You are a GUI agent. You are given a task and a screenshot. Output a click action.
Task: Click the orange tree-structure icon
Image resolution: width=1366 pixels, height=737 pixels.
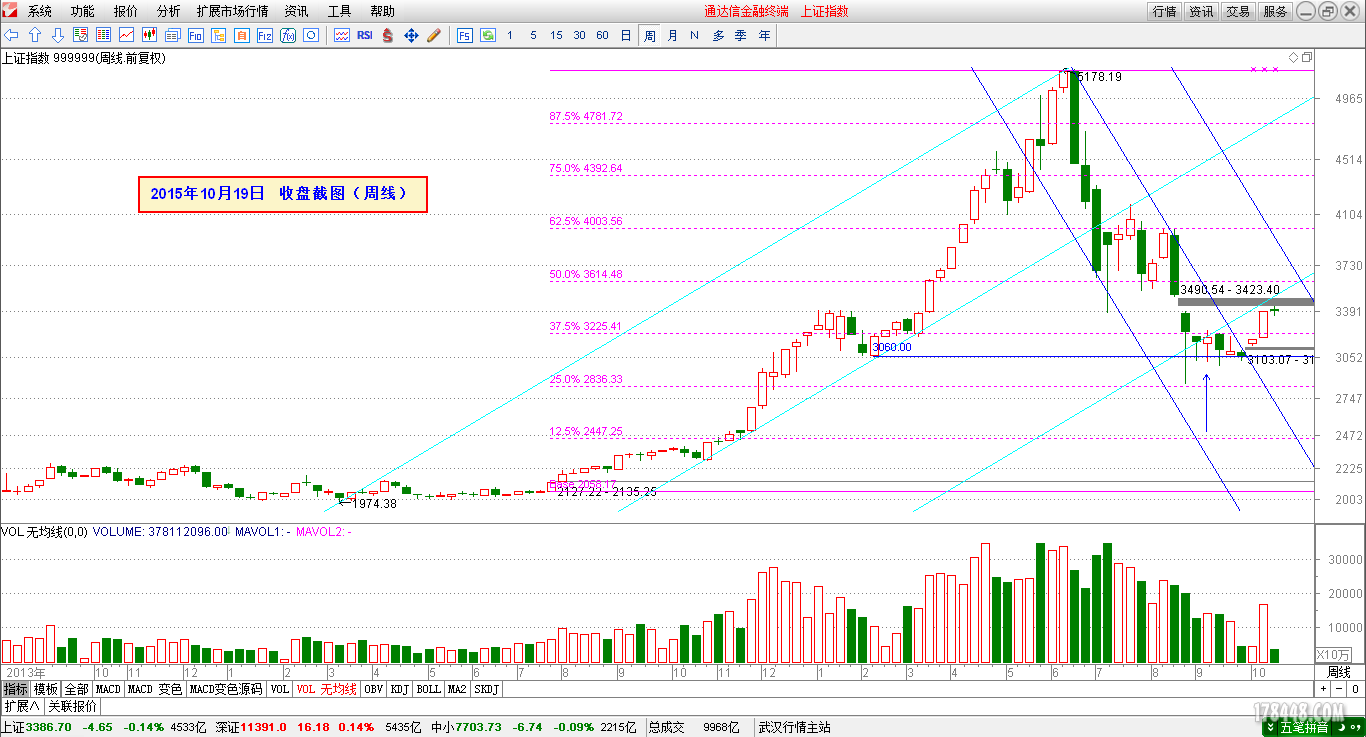tap(218, 35)
